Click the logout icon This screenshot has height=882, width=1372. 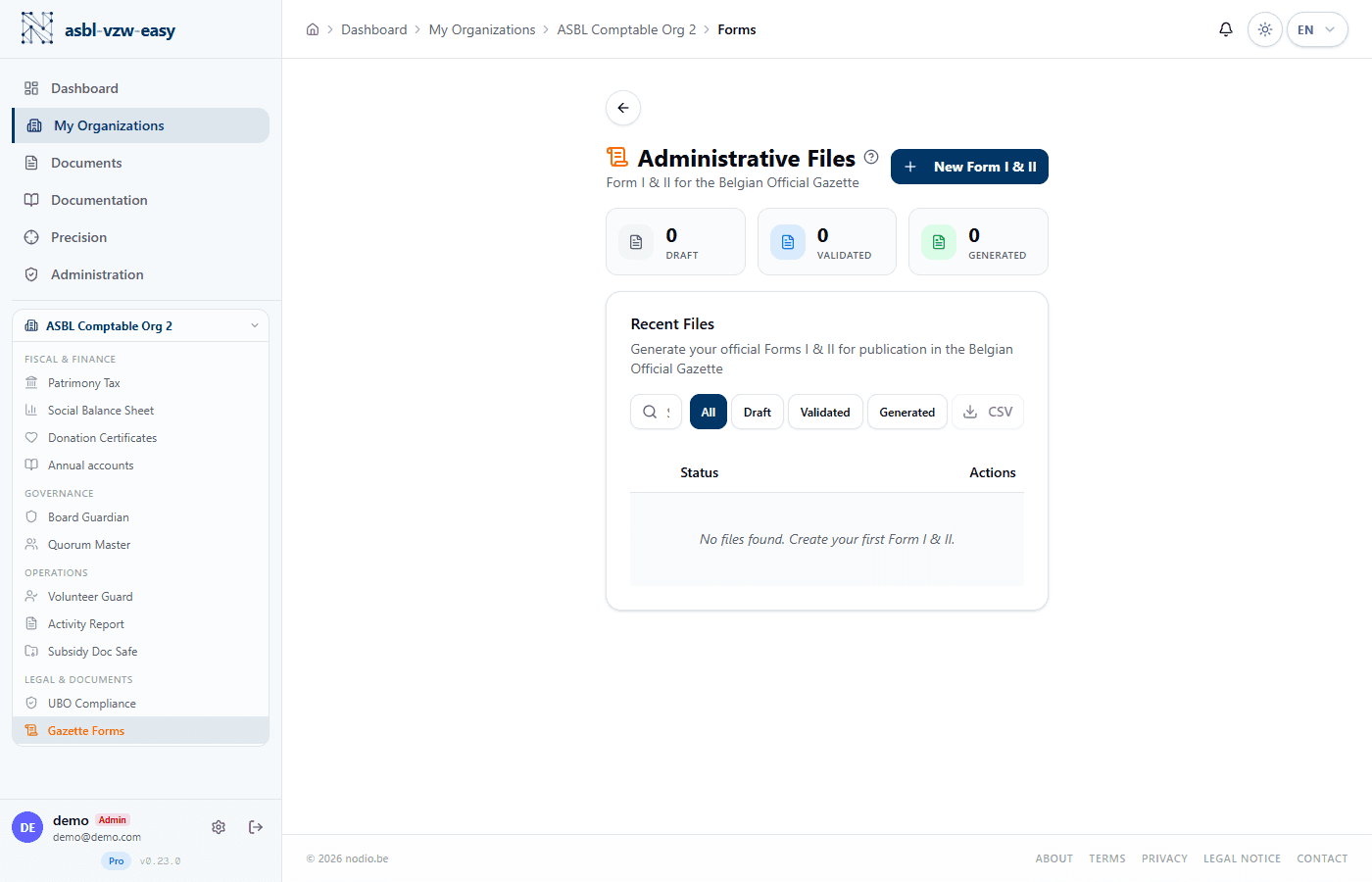pos(256,827)
